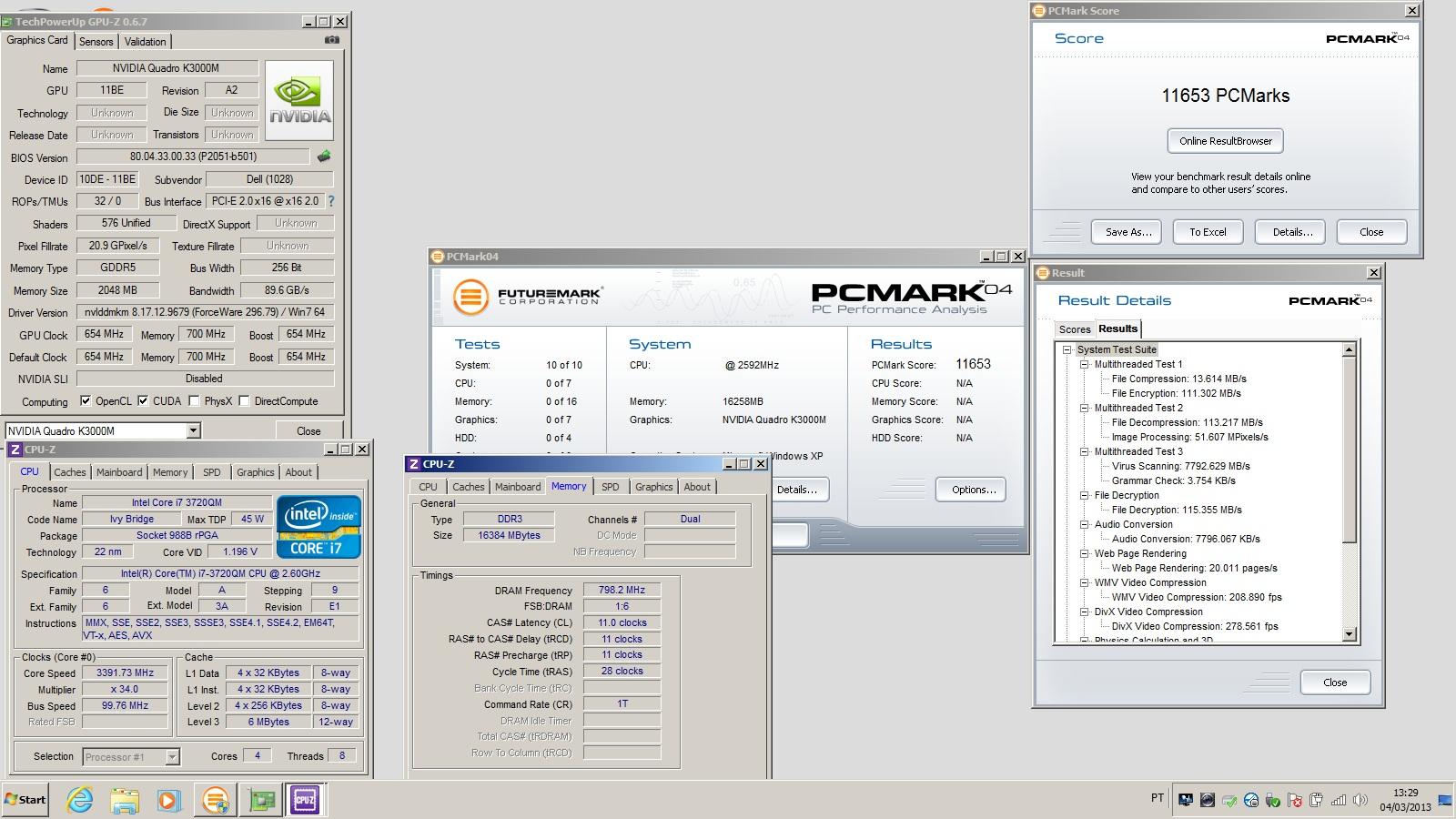
Task: Click Close in Result Details window
Action: (x=1335, y=682)
